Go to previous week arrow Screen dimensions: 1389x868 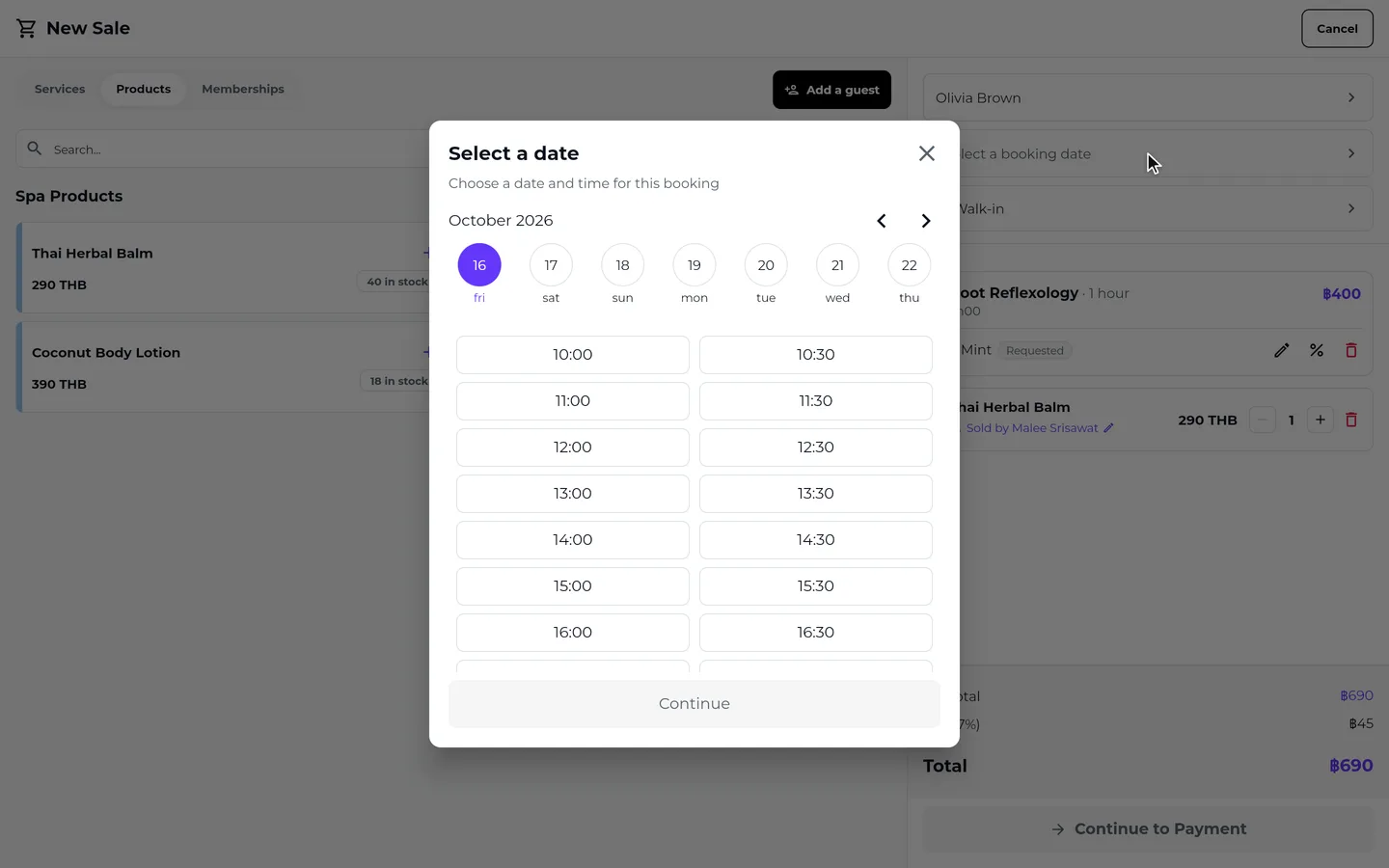point(881,221)
